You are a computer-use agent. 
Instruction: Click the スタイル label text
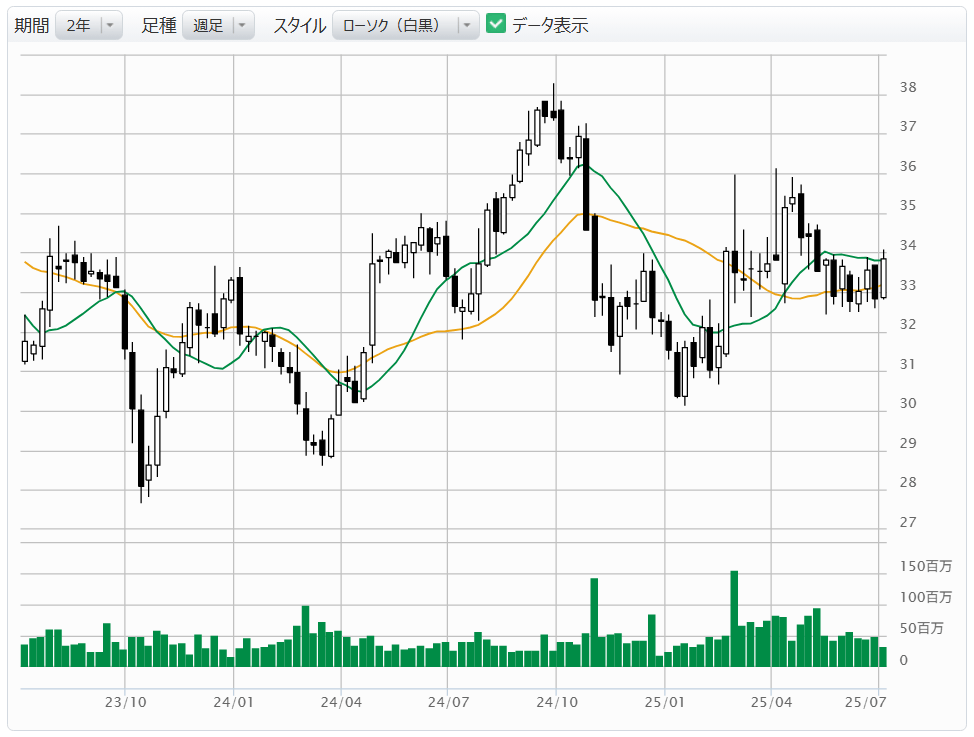click(300, 25)
